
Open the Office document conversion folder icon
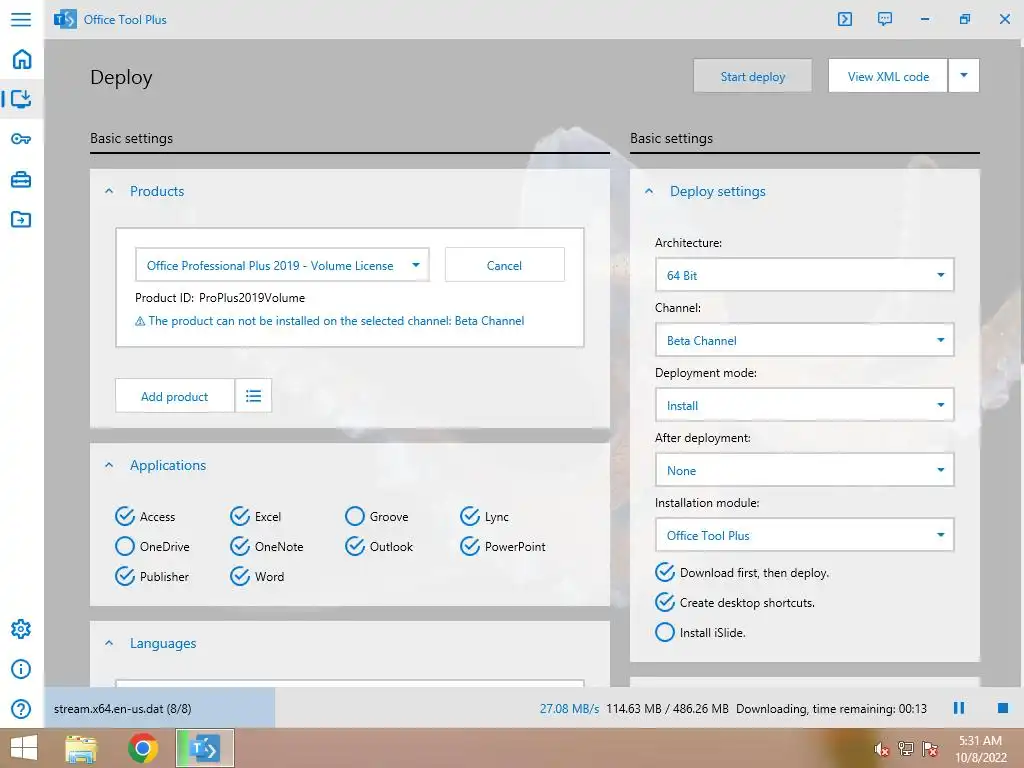pyautogui.click(x=21, y=219)
